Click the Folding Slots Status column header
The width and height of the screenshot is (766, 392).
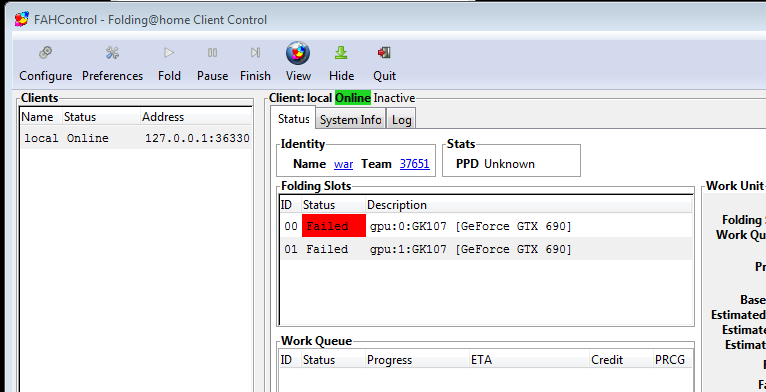(x=333, y=205)
